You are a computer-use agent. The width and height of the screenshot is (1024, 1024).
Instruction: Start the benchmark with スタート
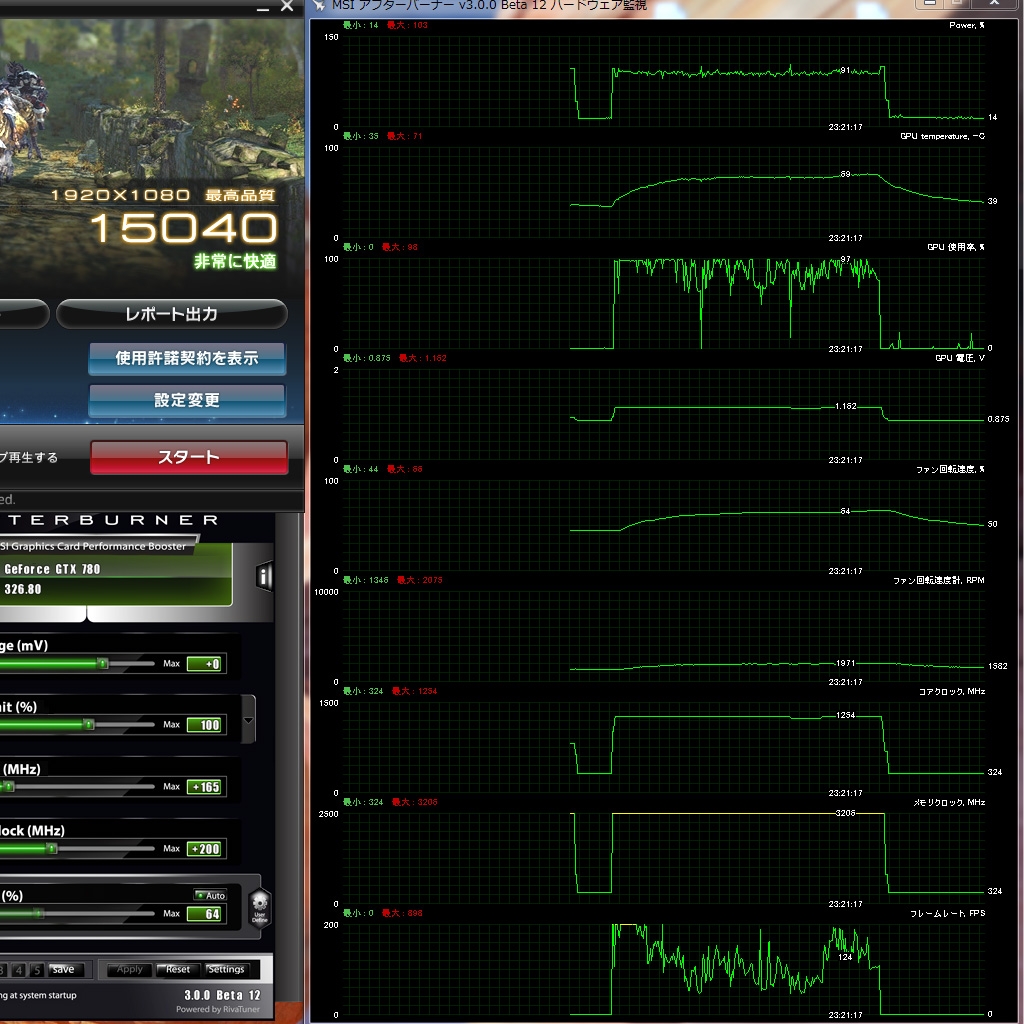[x=189, y=457]
